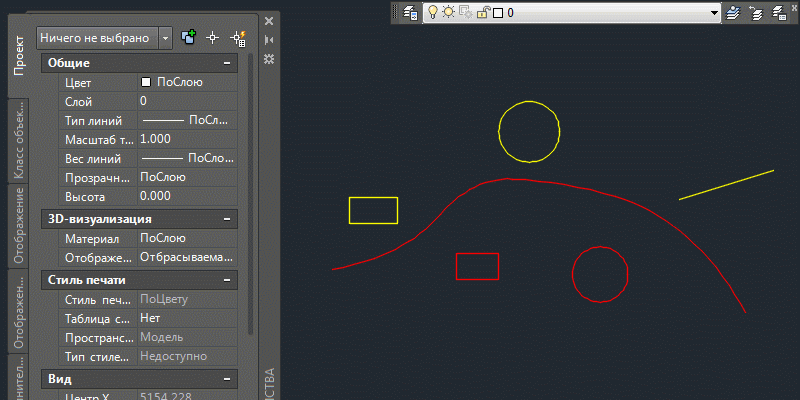This screenshot has width=800, height=400.
Task: Click the properties panel vertical scrollbar
Action: (250, 194)
